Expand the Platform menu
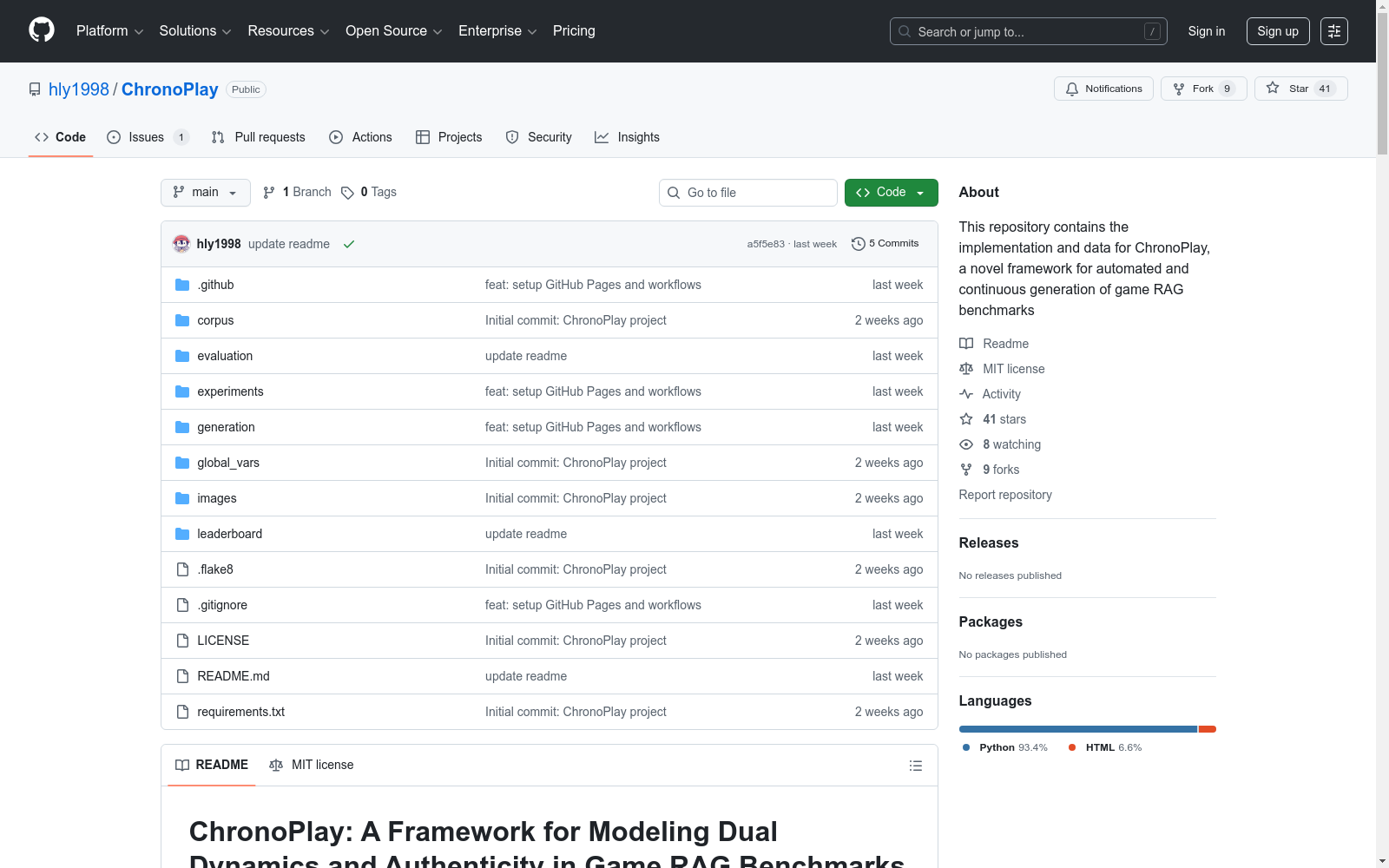Viewport: 1389px width, 868px height. click(x=110, y=31)
